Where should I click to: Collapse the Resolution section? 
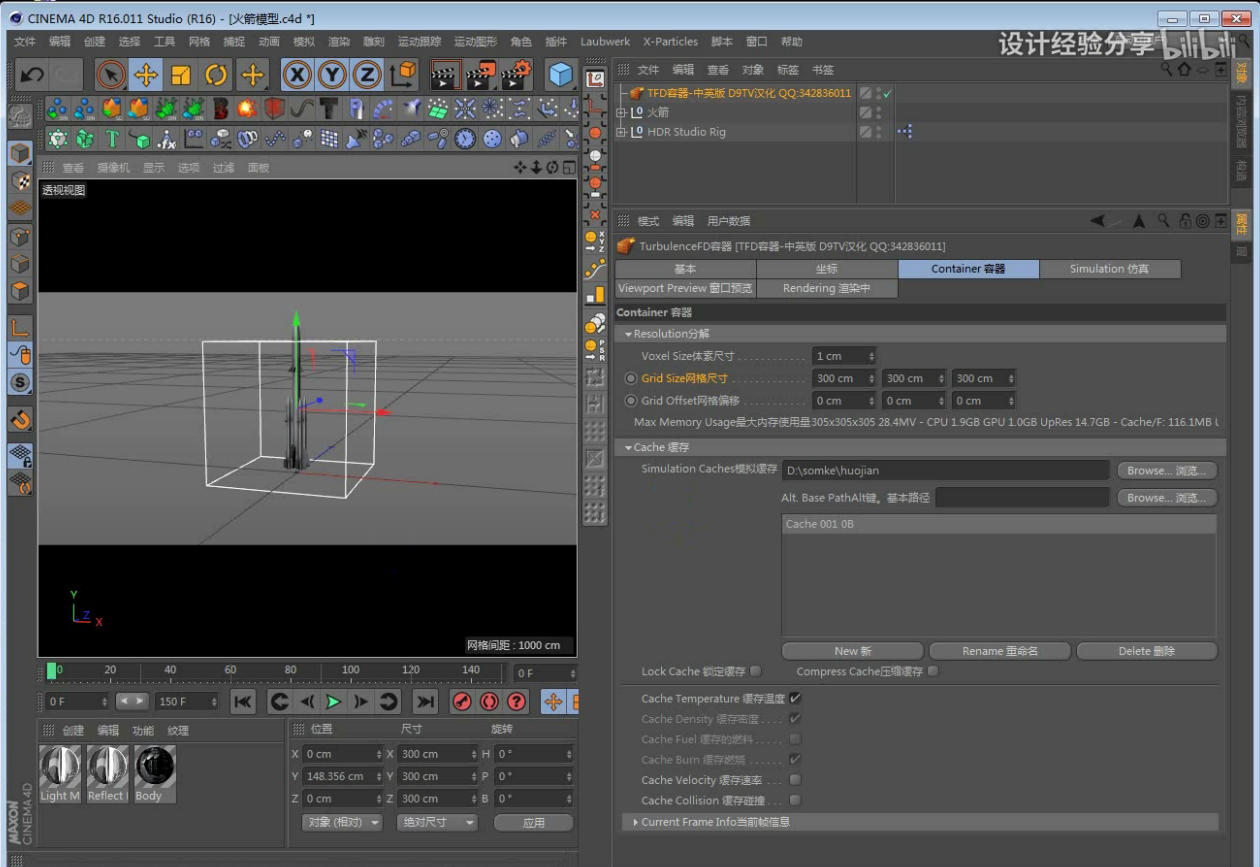click(629, 334)
